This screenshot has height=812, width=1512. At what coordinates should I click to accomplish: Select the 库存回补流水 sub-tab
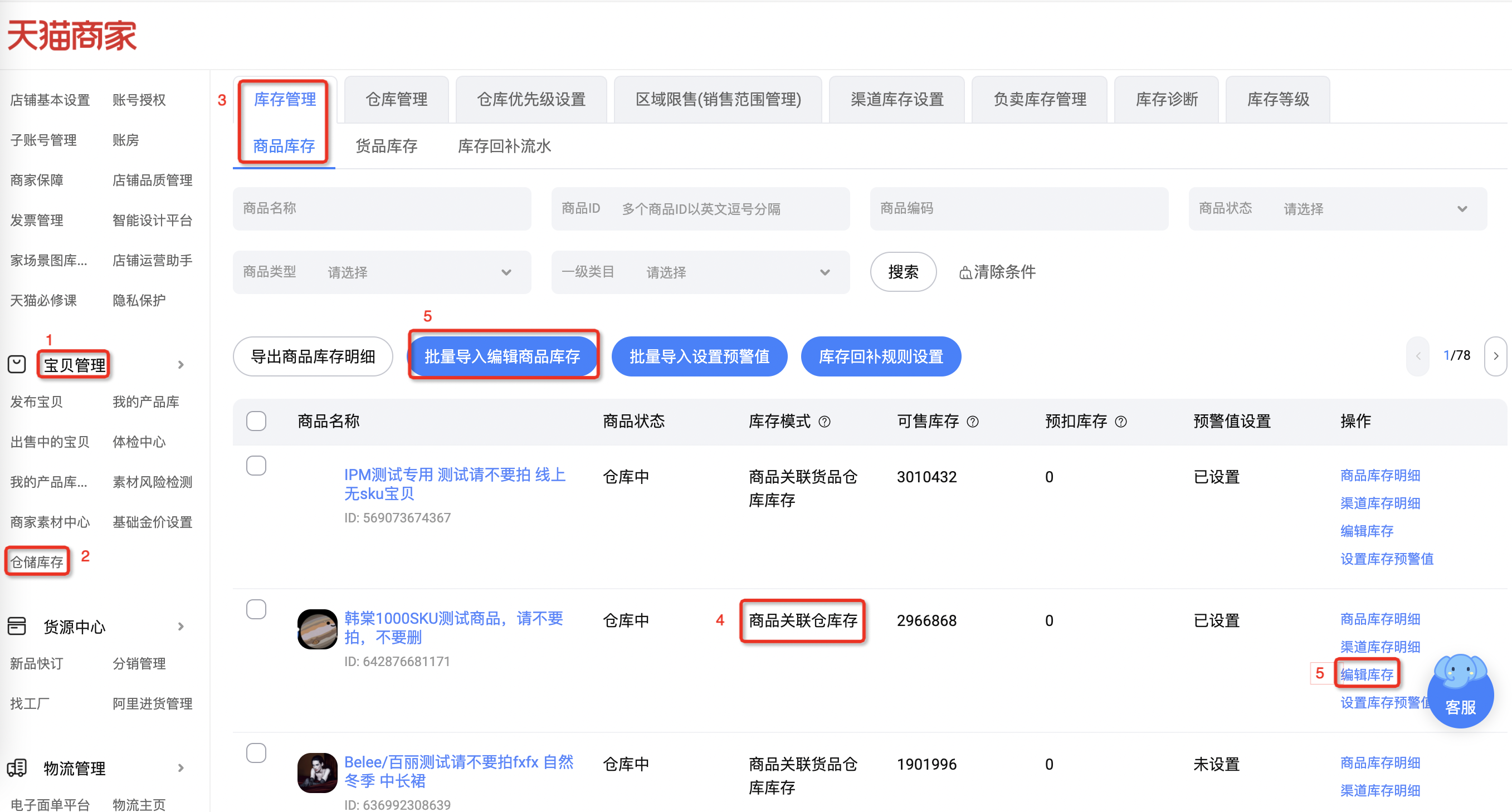(x=504, y=146)
